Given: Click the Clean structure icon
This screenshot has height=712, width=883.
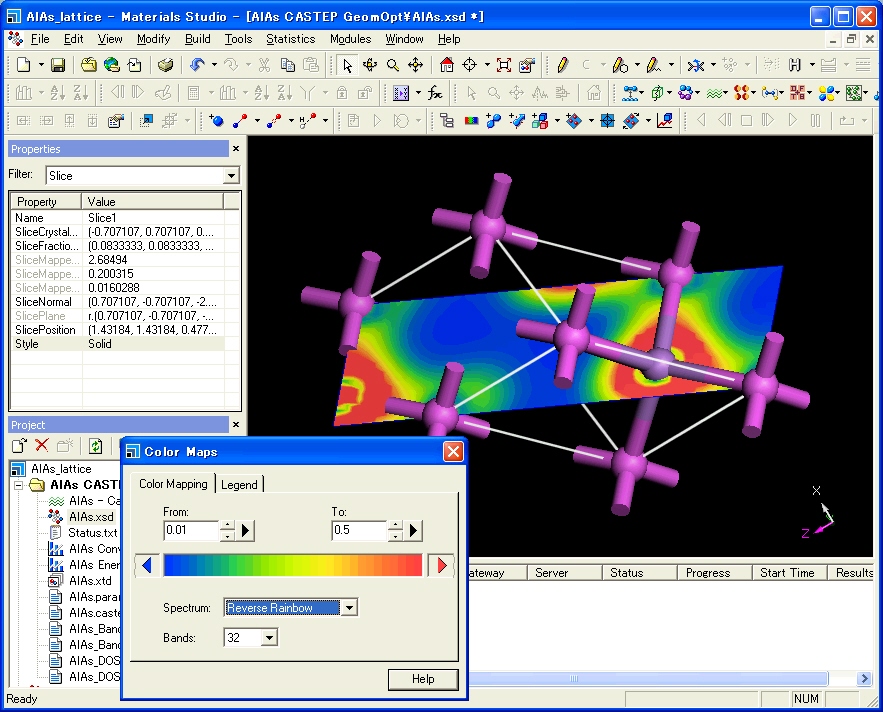Looking at the screenshot, I should click(x=695, y=65).
